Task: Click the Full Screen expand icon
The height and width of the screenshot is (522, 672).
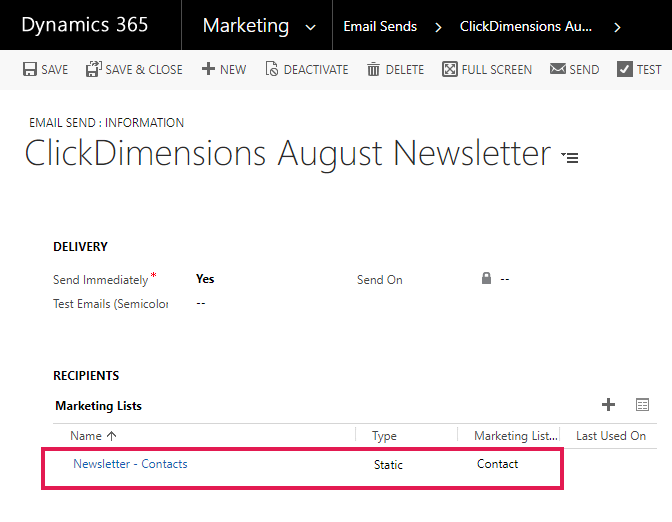Action: (450, 69)
